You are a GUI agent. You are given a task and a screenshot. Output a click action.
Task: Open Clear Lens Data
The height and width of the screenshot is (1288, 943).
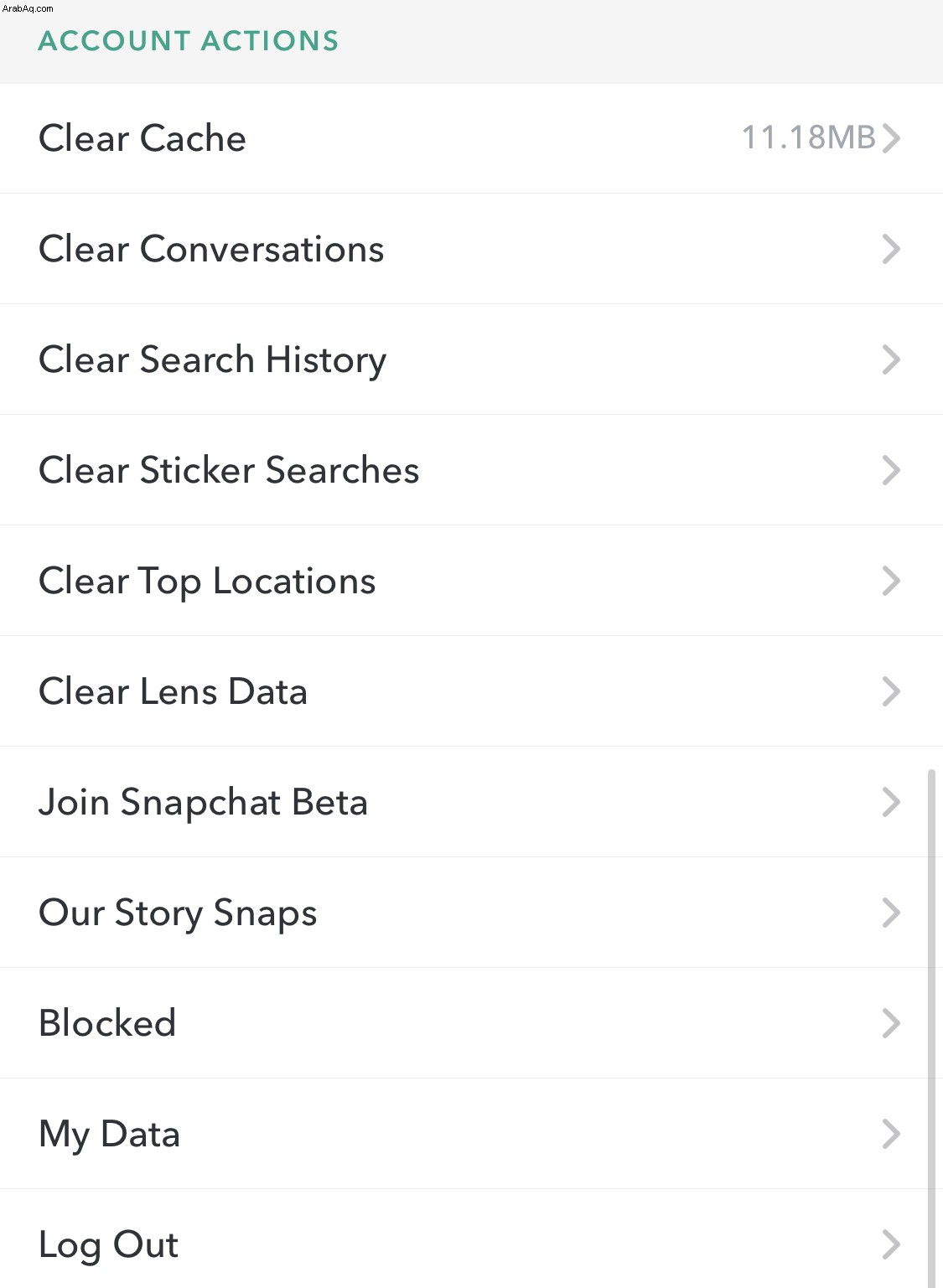click(471, 691)
